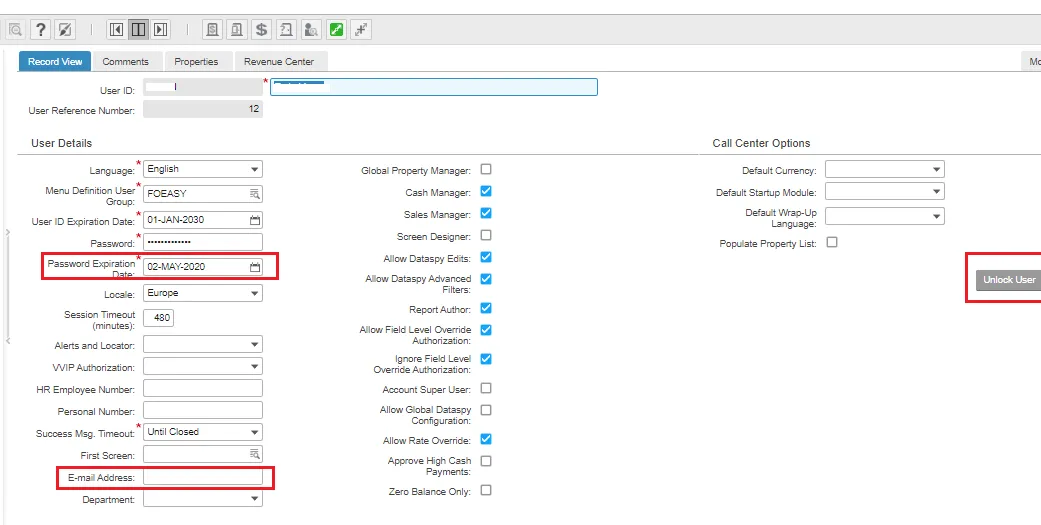Enable the Screen Designer checkbox
Viewport: 1041px width, 525px height.
[x=486, y=235]
